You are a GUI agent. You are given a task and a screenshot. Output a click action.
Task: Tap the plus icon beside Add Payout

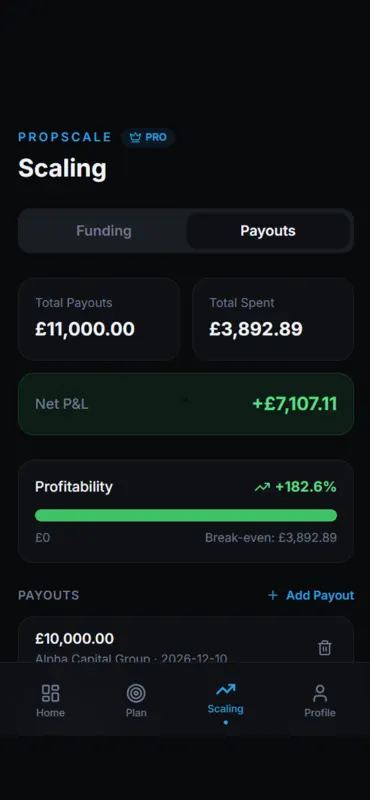273,595
